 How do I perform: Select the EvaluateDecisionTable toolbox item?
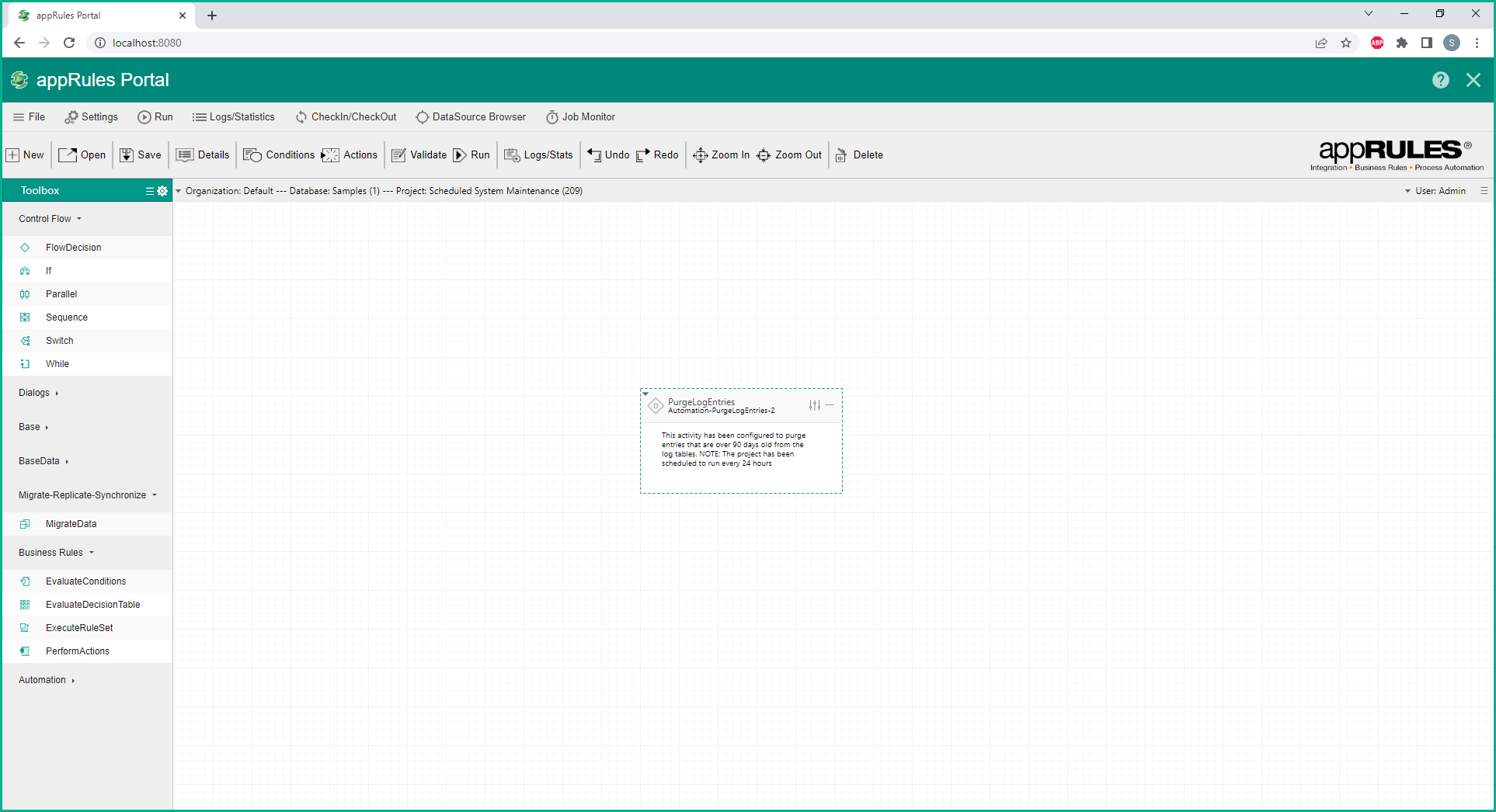click(x=92, y=605)
